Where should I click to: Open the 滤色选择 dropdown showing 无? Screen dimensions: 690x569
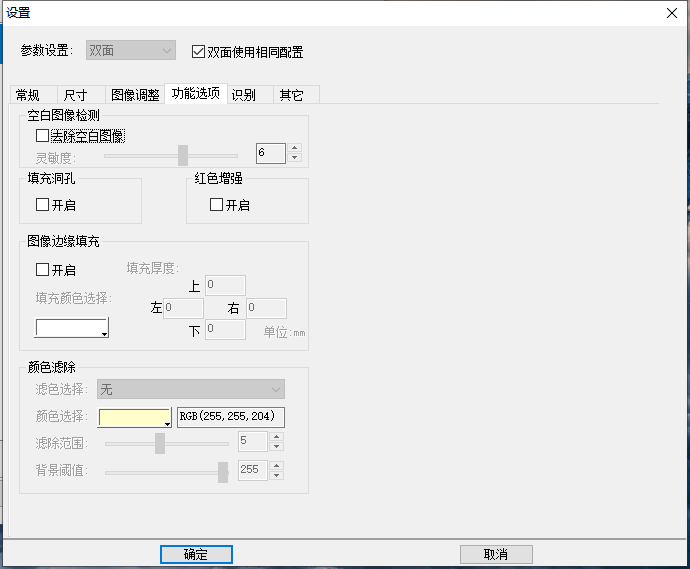(191, 389)
